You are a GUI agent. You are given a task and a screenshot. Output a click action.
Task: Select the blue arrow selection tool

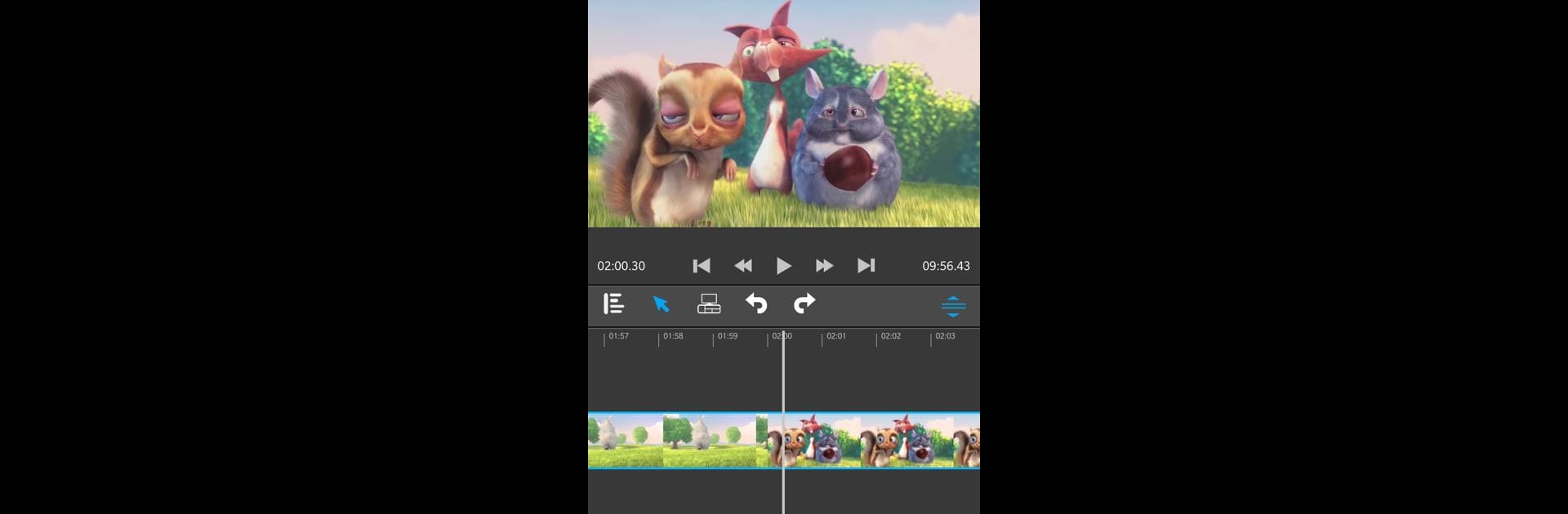(x=661, y=304)
